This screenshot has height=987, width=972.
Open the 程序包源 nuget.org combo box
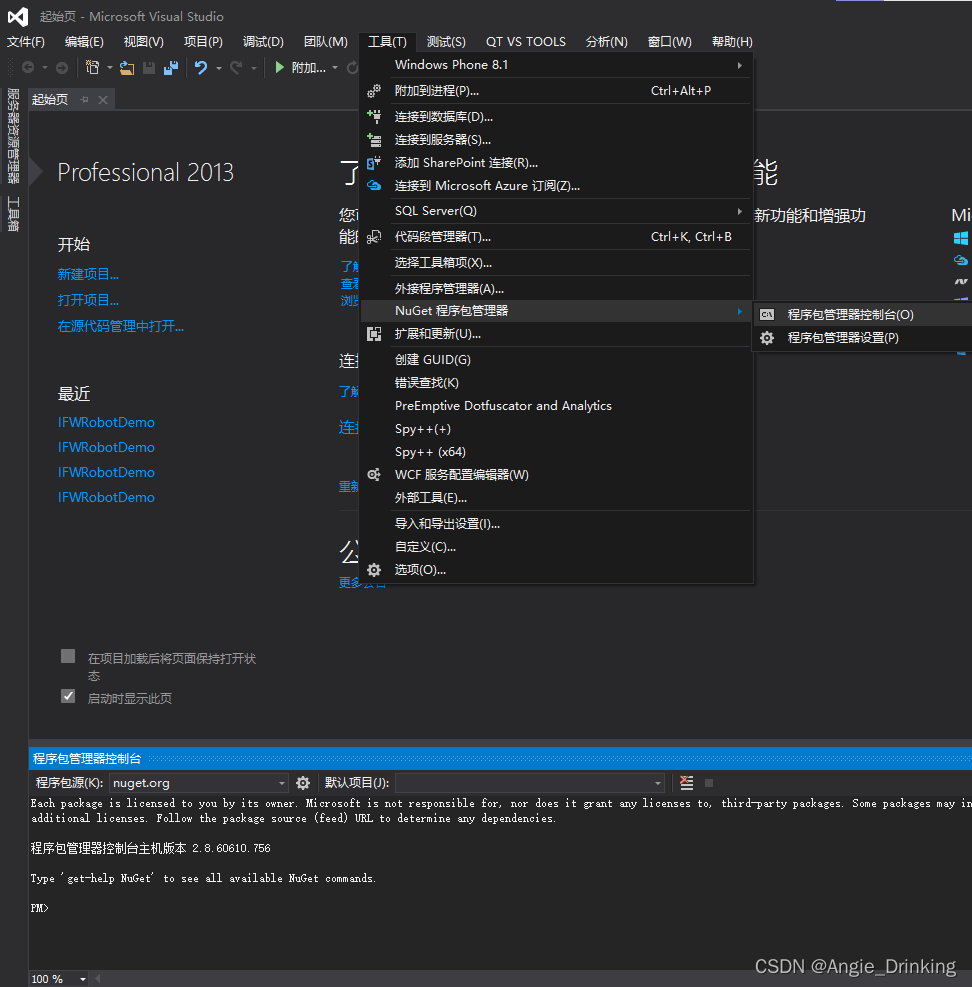point(199,783)
